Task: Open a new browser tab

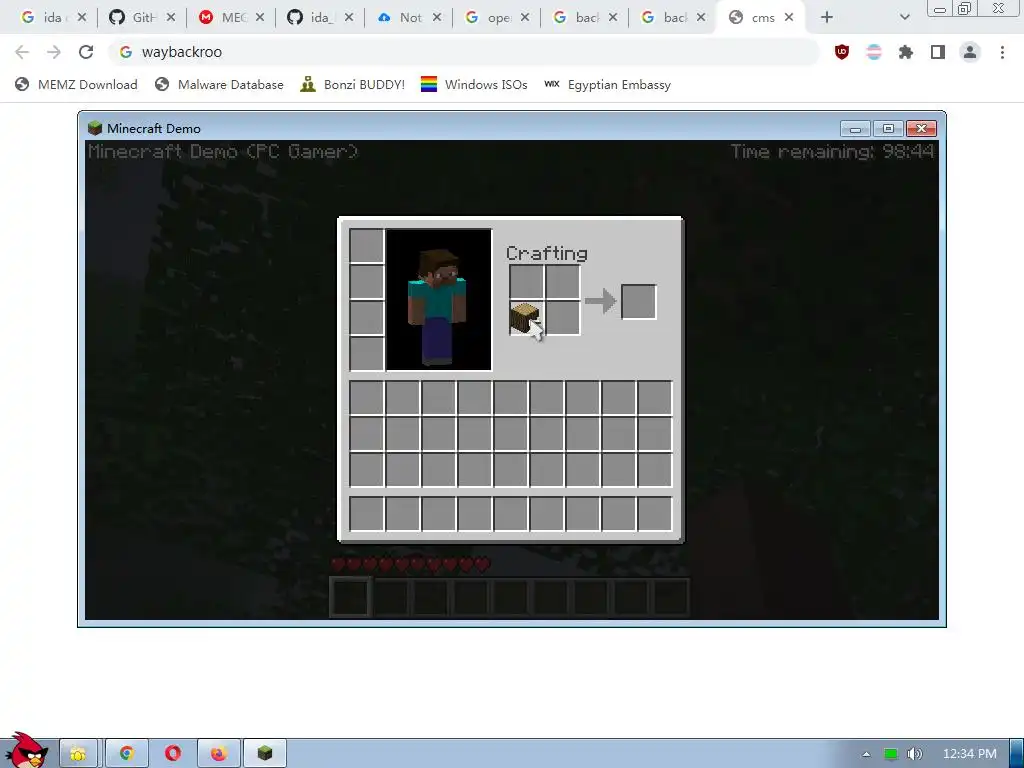Action: [x=827, y=18]
